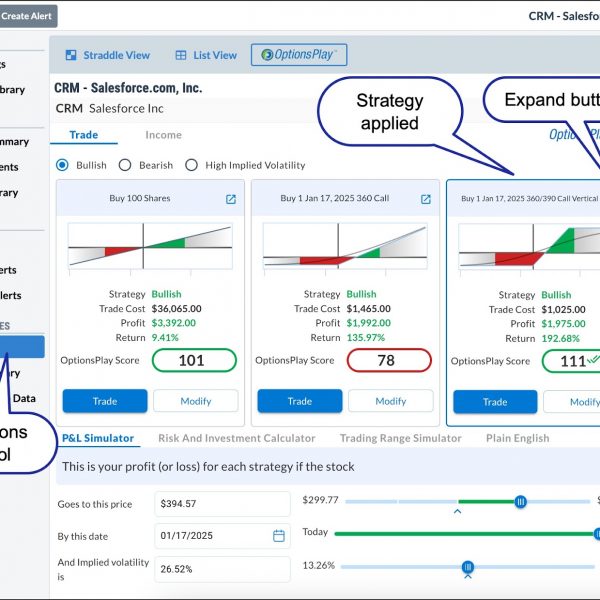Click Modify on Buy 100 Shares card

click(x=196, y=401)
